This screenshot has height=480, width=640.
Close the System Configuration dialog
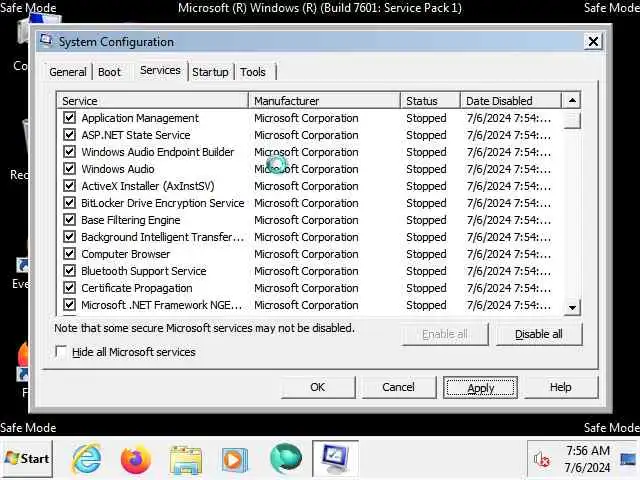[x=593, y=41]
